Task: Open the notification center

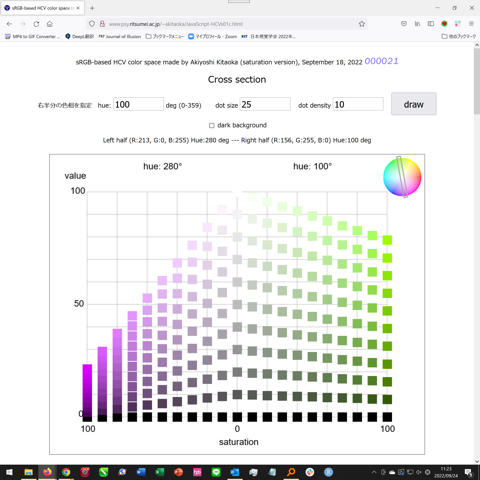Action: click(469, 472)
